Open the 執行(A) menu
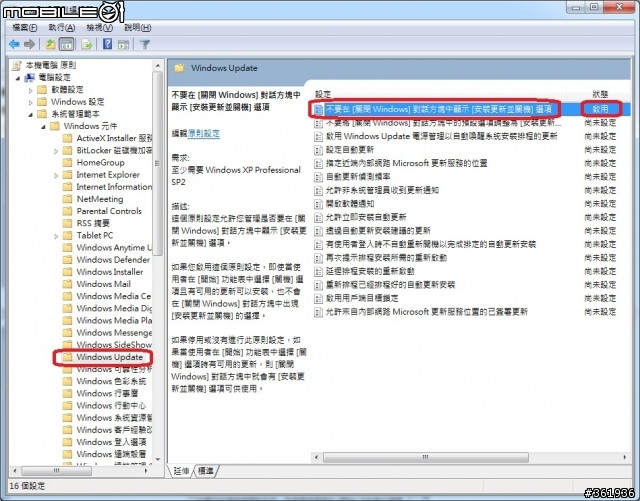The width and height of the screenshot is (640, 501). [61, 27]
